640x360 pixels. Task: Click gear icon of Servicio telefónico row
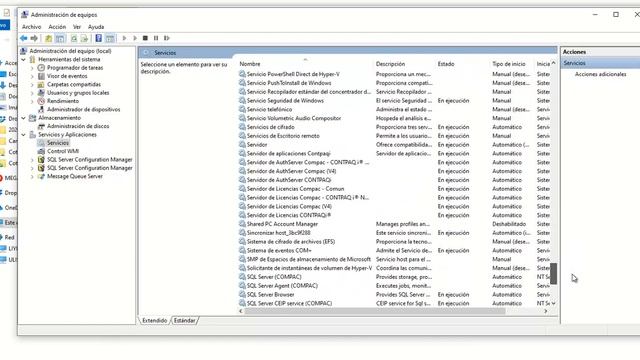point(242,109)
